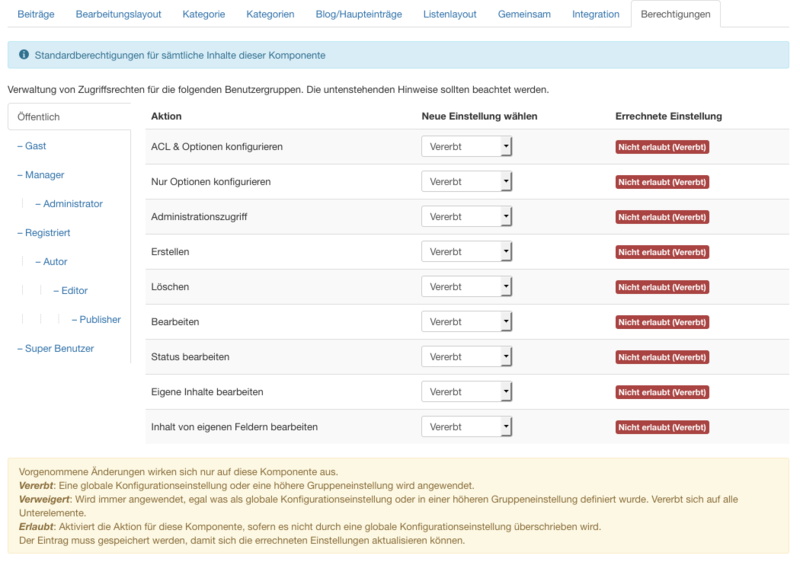Open dropdown for Status bearbeiten

[x=466, y=356]
